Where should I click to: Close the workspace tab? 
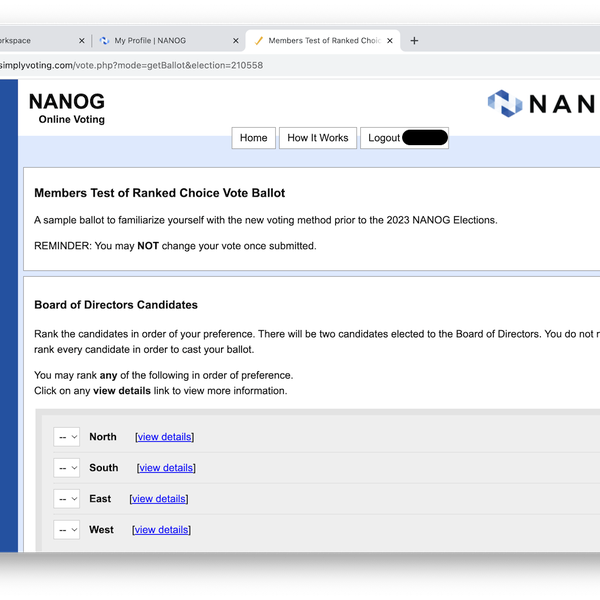[82, 41]
